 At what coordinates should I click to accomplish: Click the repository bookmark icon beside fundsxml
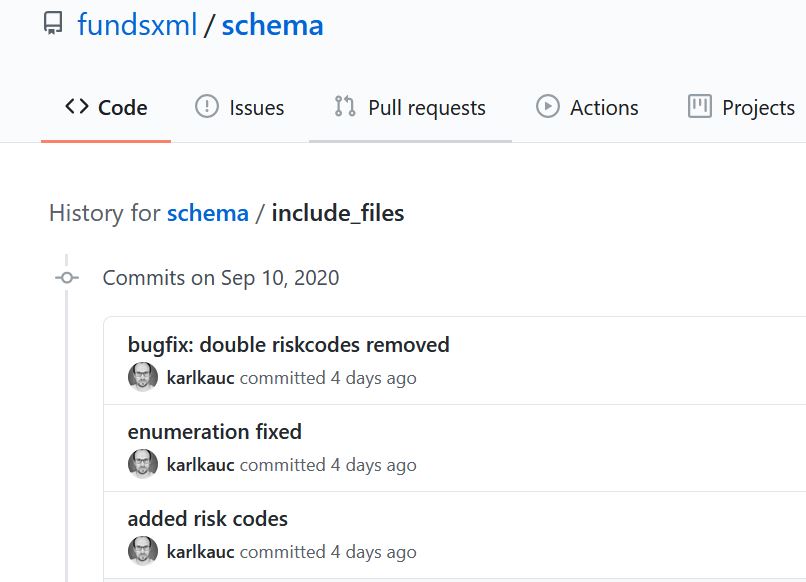(x=52, y=24)
